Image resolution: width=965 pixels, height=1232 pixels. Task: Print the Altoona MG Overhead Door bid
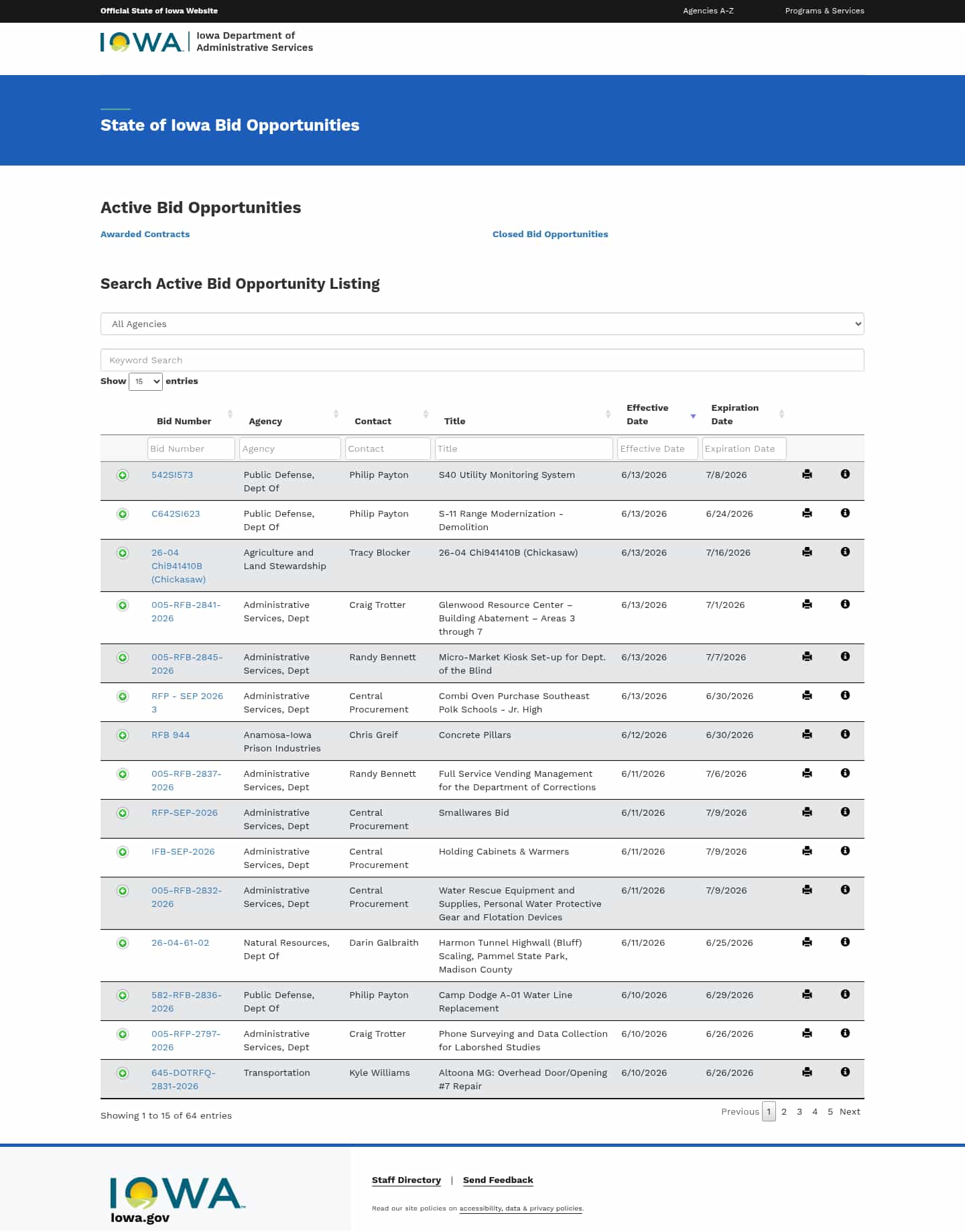click(x=807, y=1072)
